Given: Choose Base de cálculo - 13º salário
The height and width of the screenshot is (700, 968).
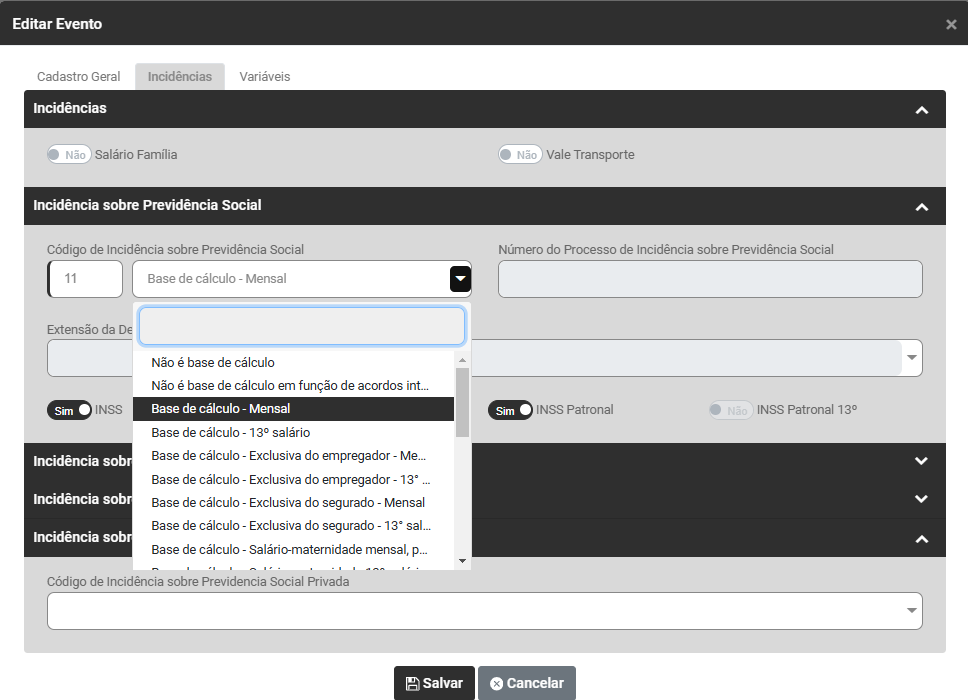Looking at the screenshot, I should pos(293,433).
